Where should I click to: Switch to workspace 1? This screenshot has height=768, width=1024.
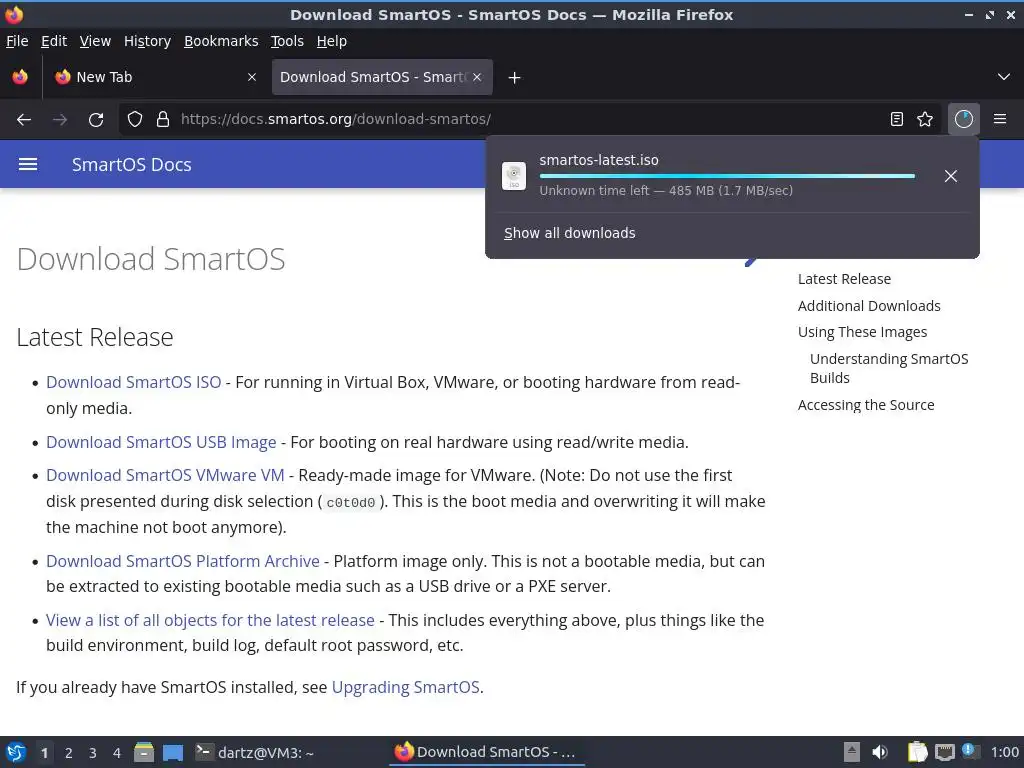click(44, 753)
